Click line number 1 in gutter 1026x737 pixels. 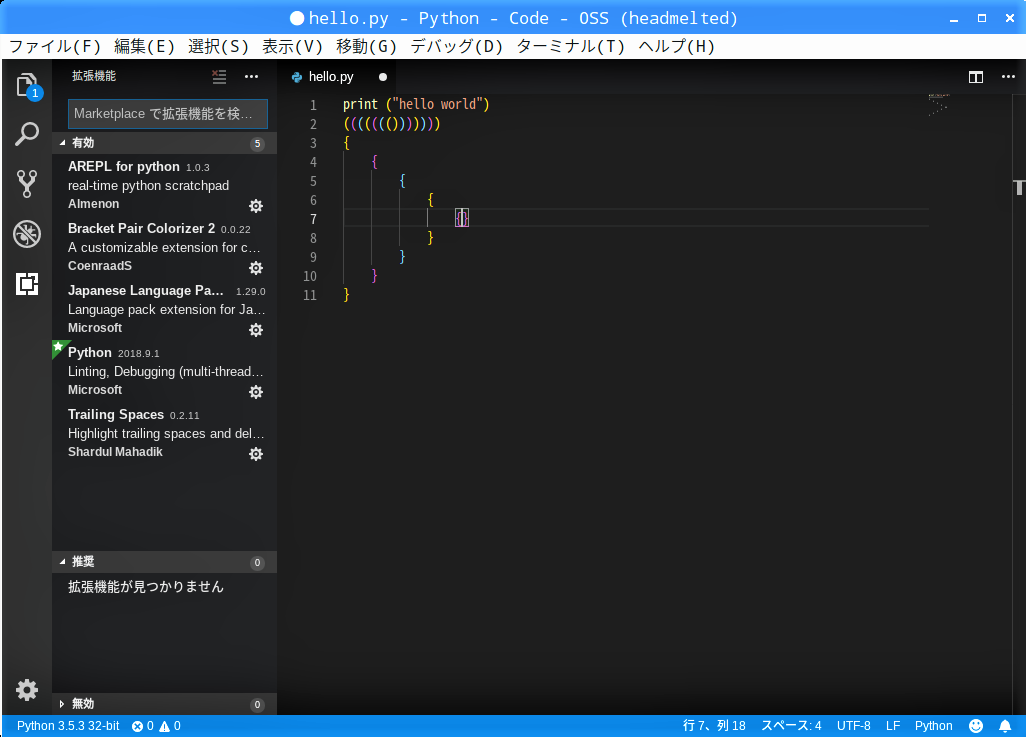[313, 105]
